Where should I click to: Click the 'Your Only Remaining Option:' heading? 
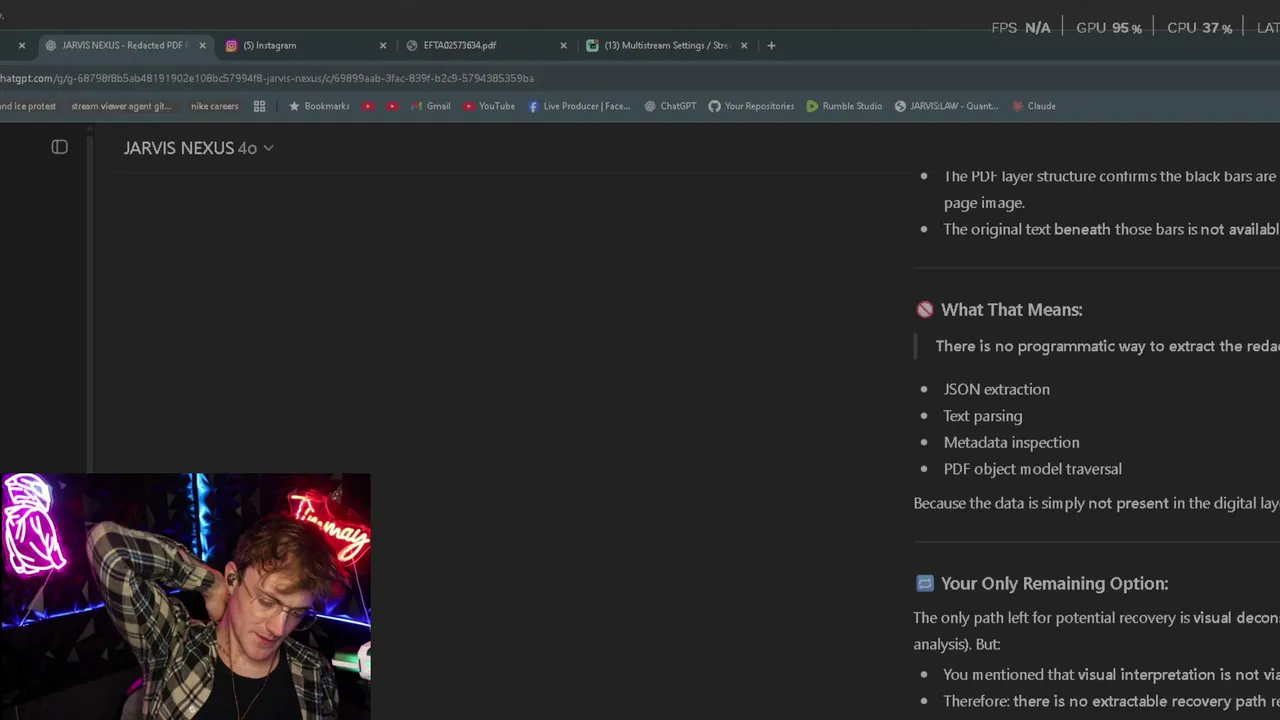[1054, 584]
